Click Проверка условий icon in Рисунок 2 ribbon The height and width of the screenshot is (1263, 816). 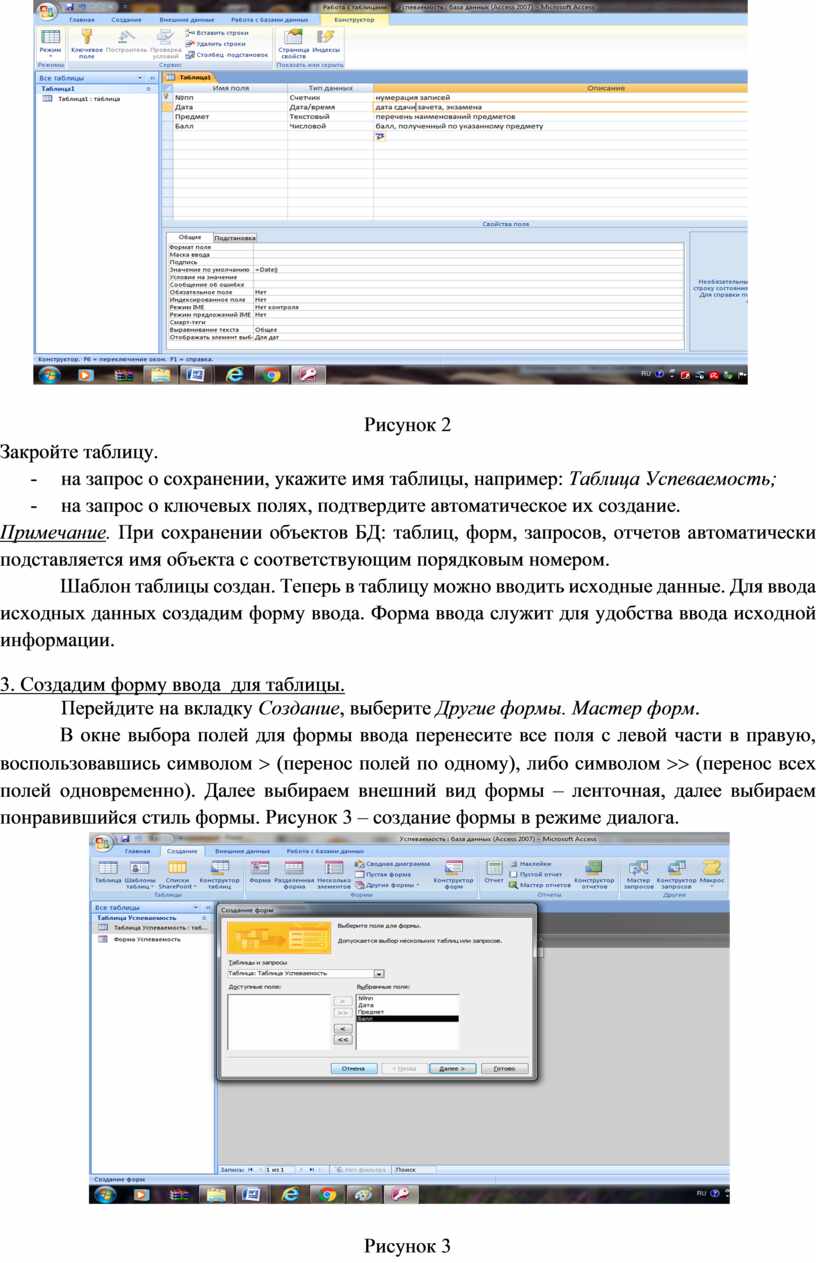(x=165, y=43)
